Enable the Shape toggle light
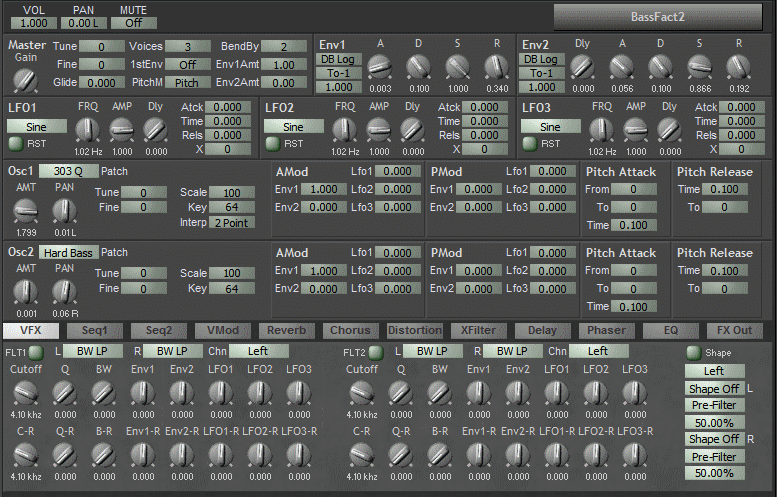Viewport: 777px width, 497px height. pos(693,352)
